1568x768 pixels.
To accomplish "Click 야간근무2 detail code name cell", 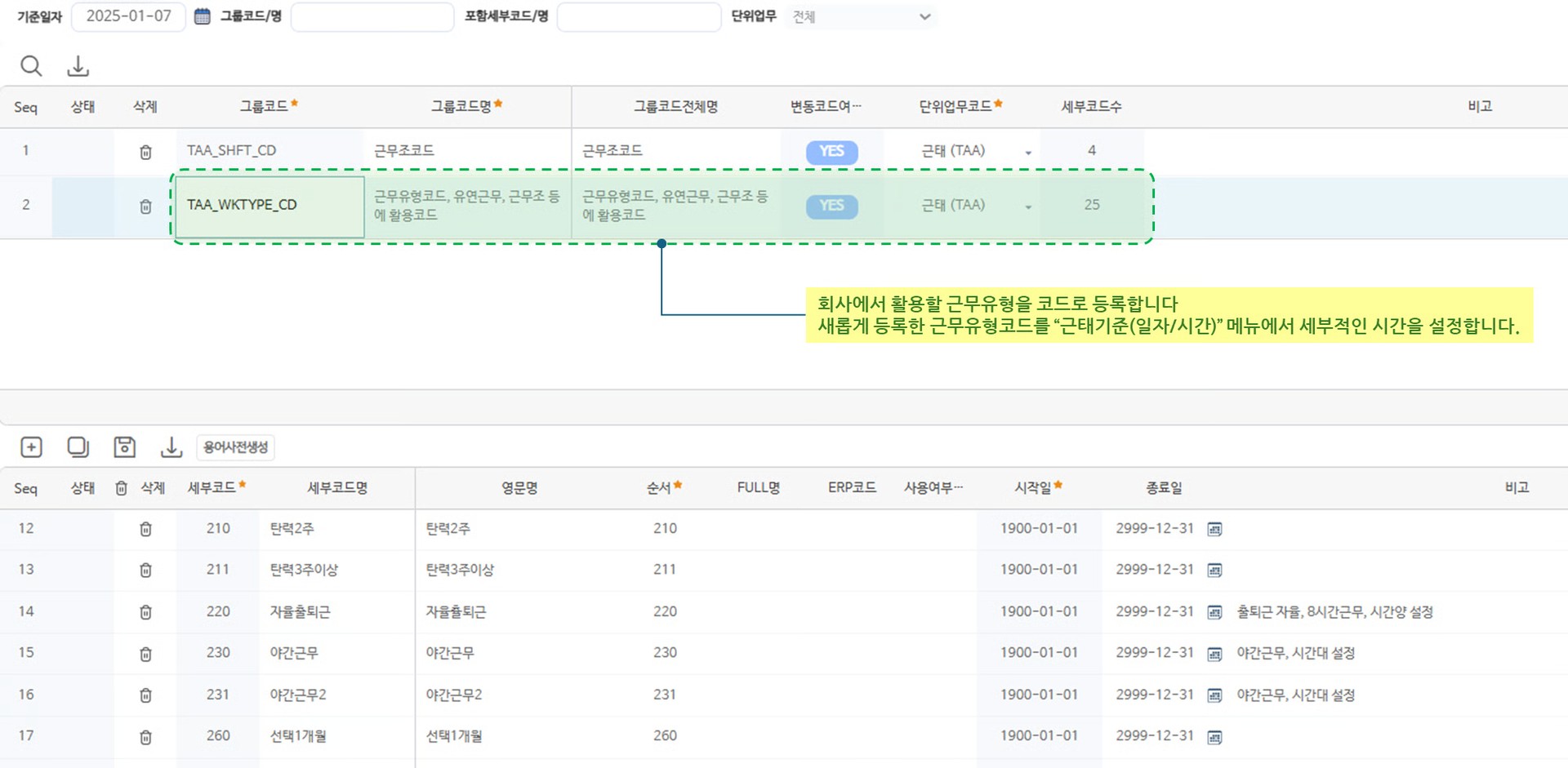I will click(x=337, y=695).
